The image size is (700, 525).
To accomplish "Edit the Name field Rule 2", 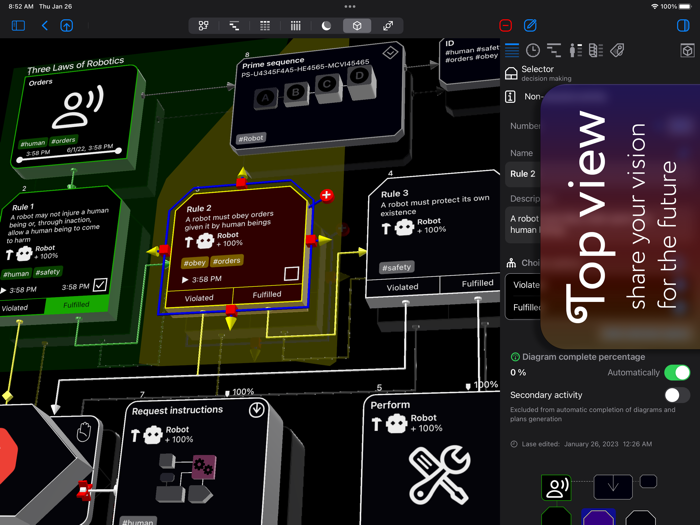I will [523, 174].
